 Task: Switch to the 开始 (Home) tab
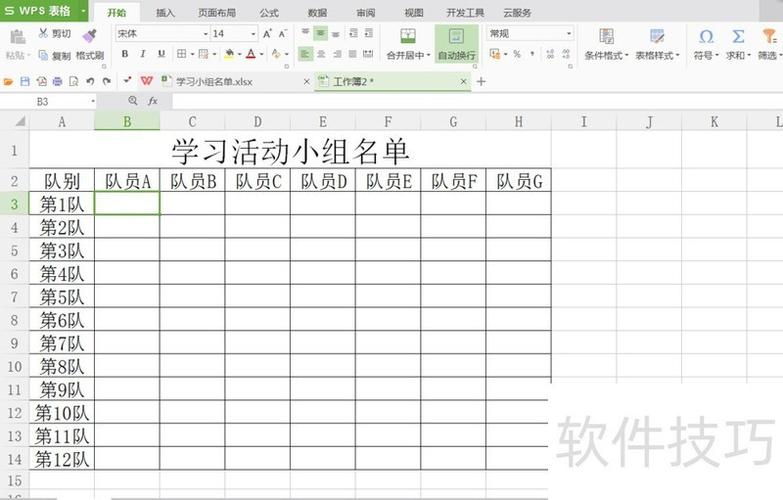click(x=117, y=13)
